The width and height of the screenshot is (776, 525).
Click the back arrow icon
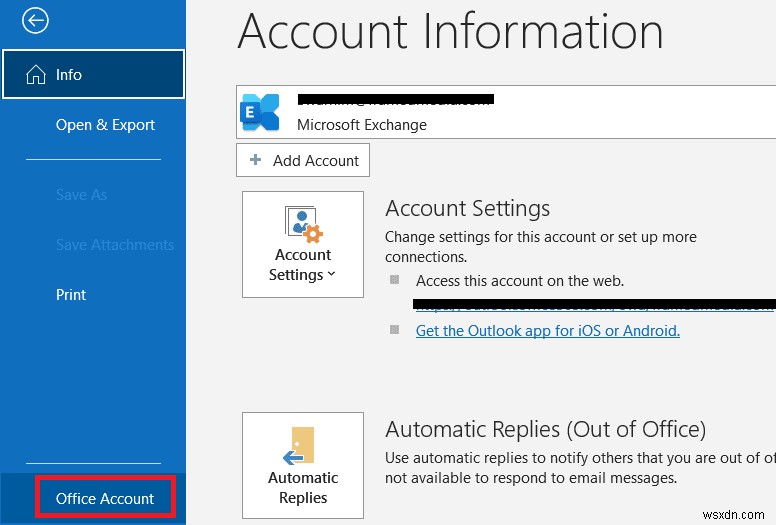[x=35, y=21]
